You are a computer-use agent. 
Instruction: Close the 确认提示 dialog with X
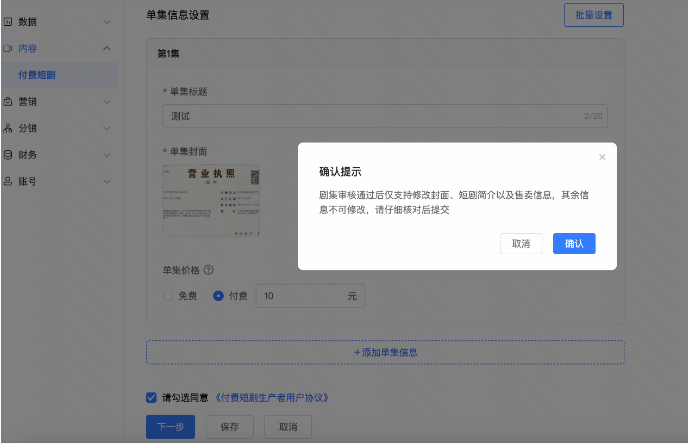tap(602, 157)
